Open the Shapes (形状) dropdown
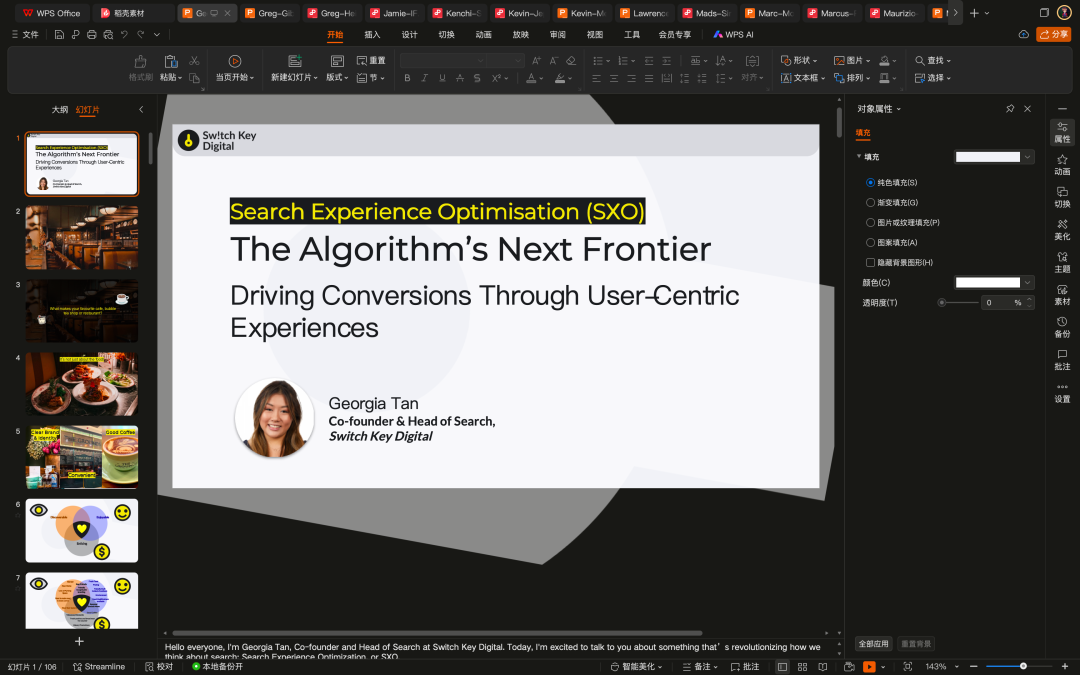1080x675 pixels. (x=799, y=61)
